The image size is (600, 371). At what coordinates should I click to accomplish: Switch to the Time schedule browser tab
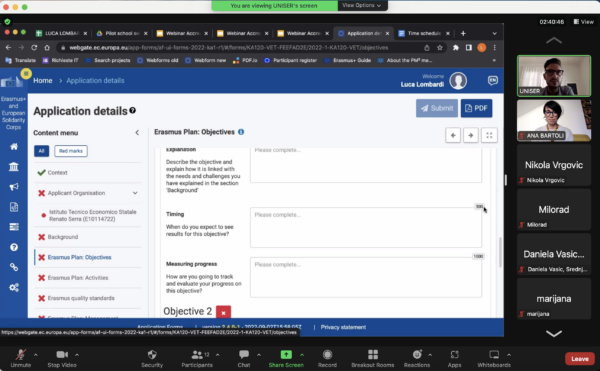pyautogui.click(x=424, y=33)
